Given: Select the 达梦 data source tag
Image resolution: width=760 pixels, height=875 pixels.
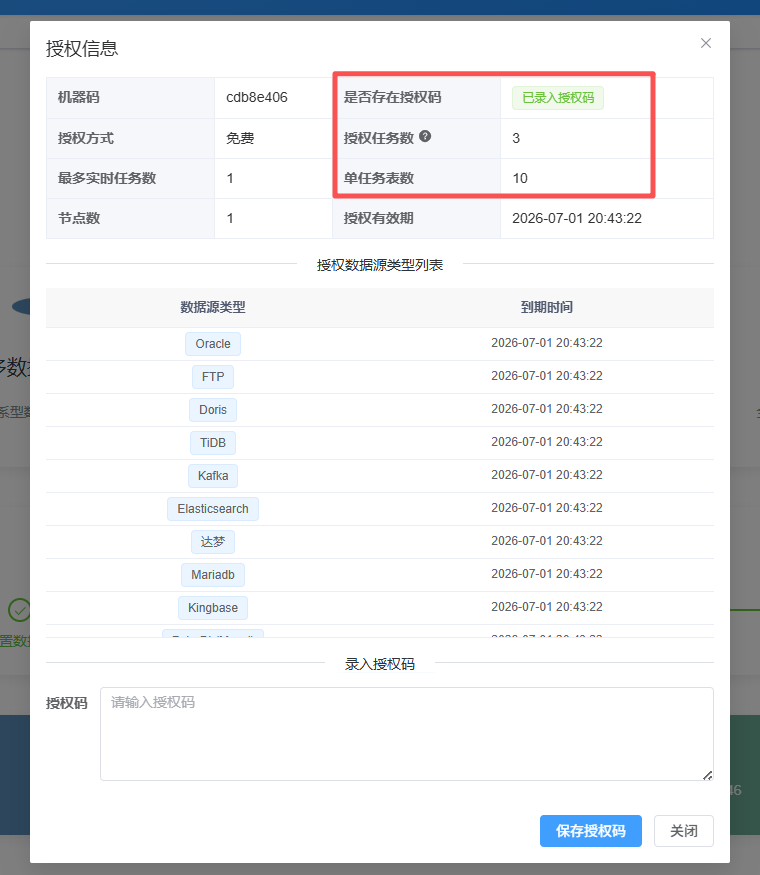Looking at the screenshot, I should 213,542.
